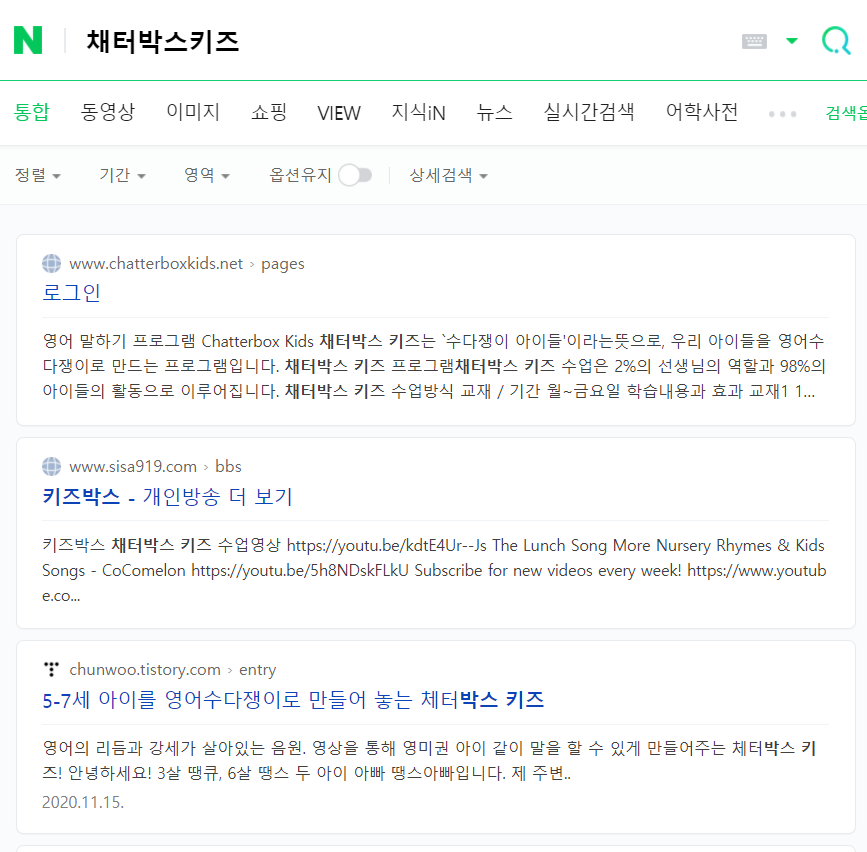Image resolution: width=867 pixels, height=852 pixels.
Task: Open the 키즈박스 - 개인방송 더 보기 result
Action: pyautogui.click(x=167, y=496)
